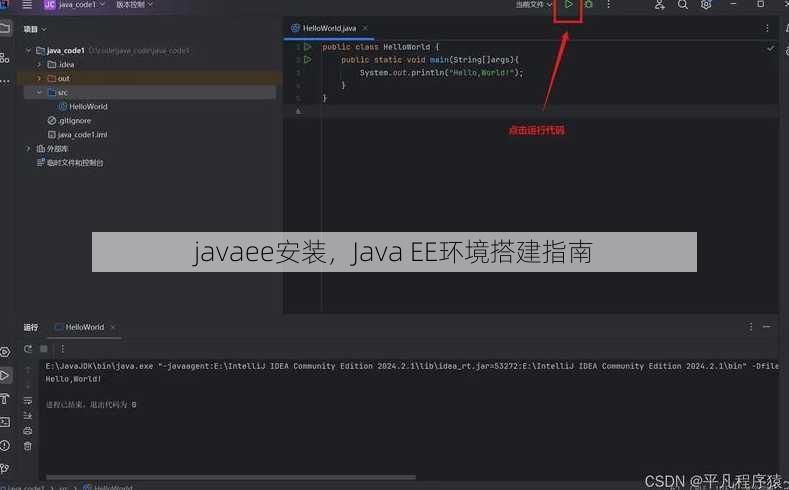
Task: Click the Debug bug icon in top toolbar
Action: [588, 5]
